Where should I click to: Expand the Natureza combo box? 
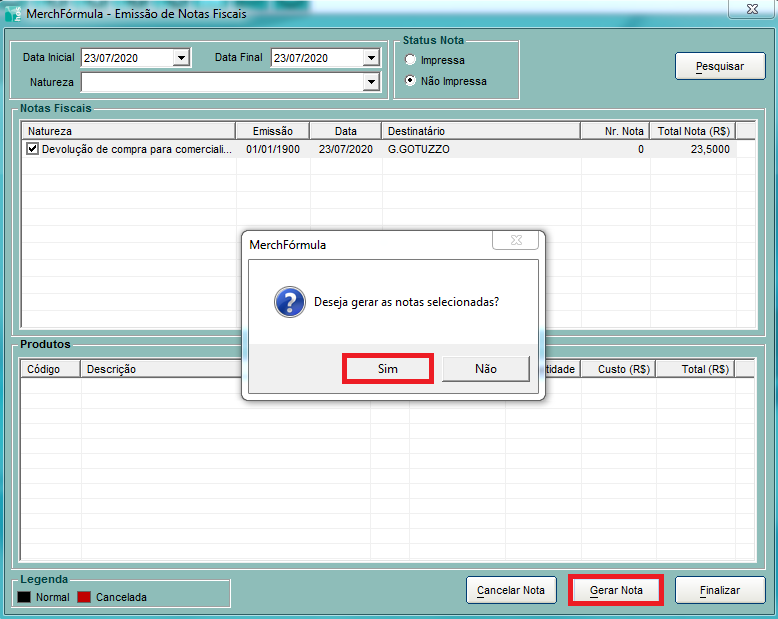(x=370, y=82)
